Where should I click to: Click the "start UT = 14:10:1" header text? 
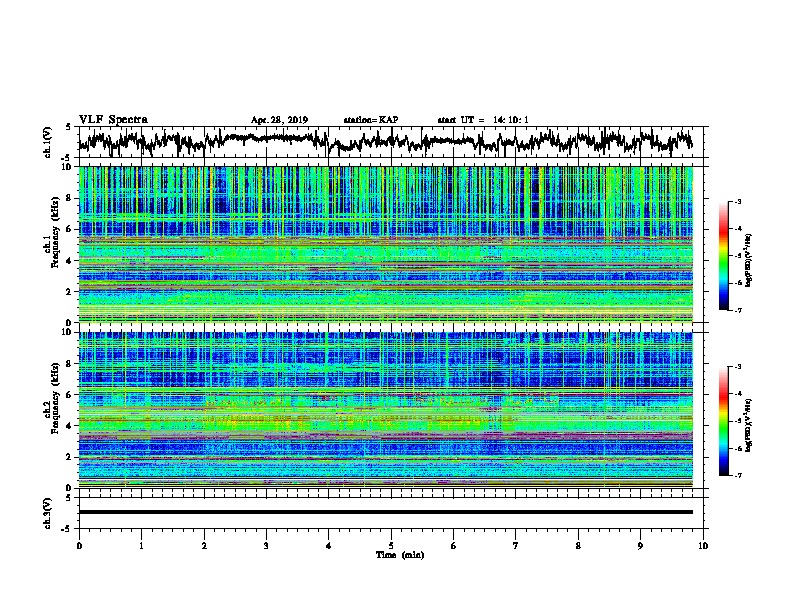(483, 120)
